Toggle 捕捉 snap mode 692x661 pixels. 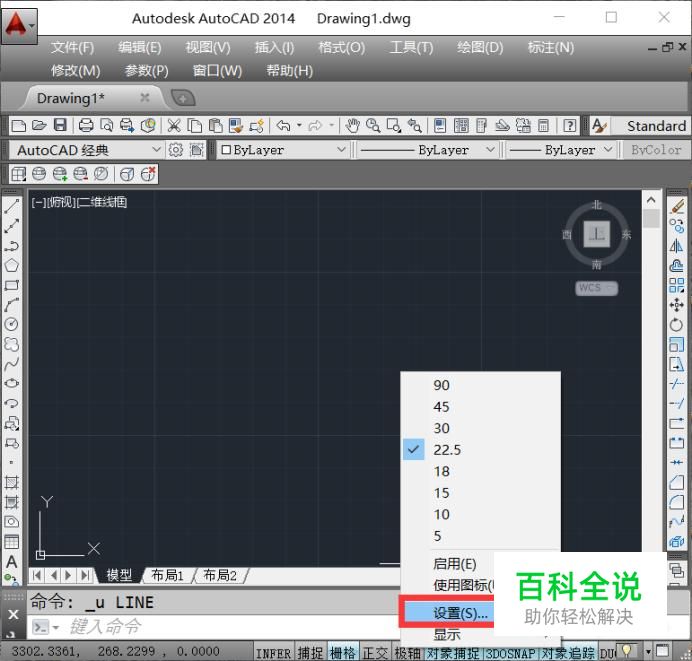[x=310, y=653]
